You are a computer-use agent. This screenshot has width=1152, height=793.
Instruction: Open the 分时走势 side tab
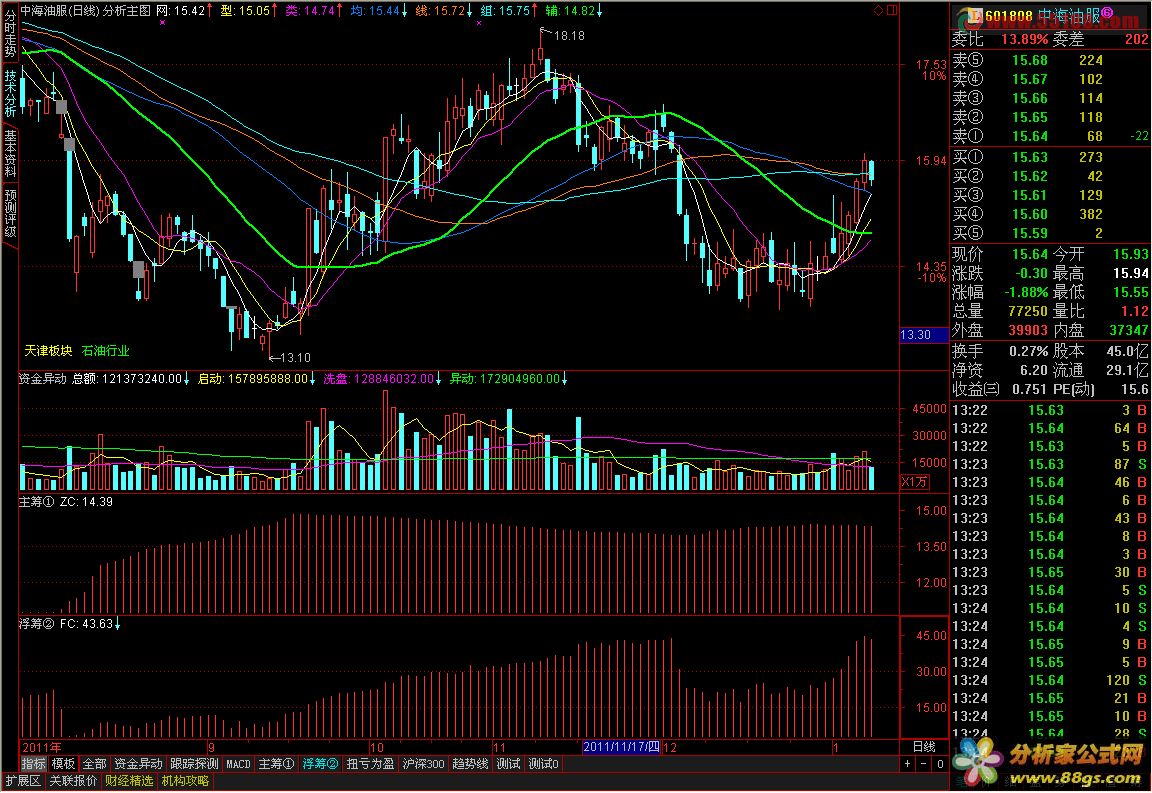10,33
